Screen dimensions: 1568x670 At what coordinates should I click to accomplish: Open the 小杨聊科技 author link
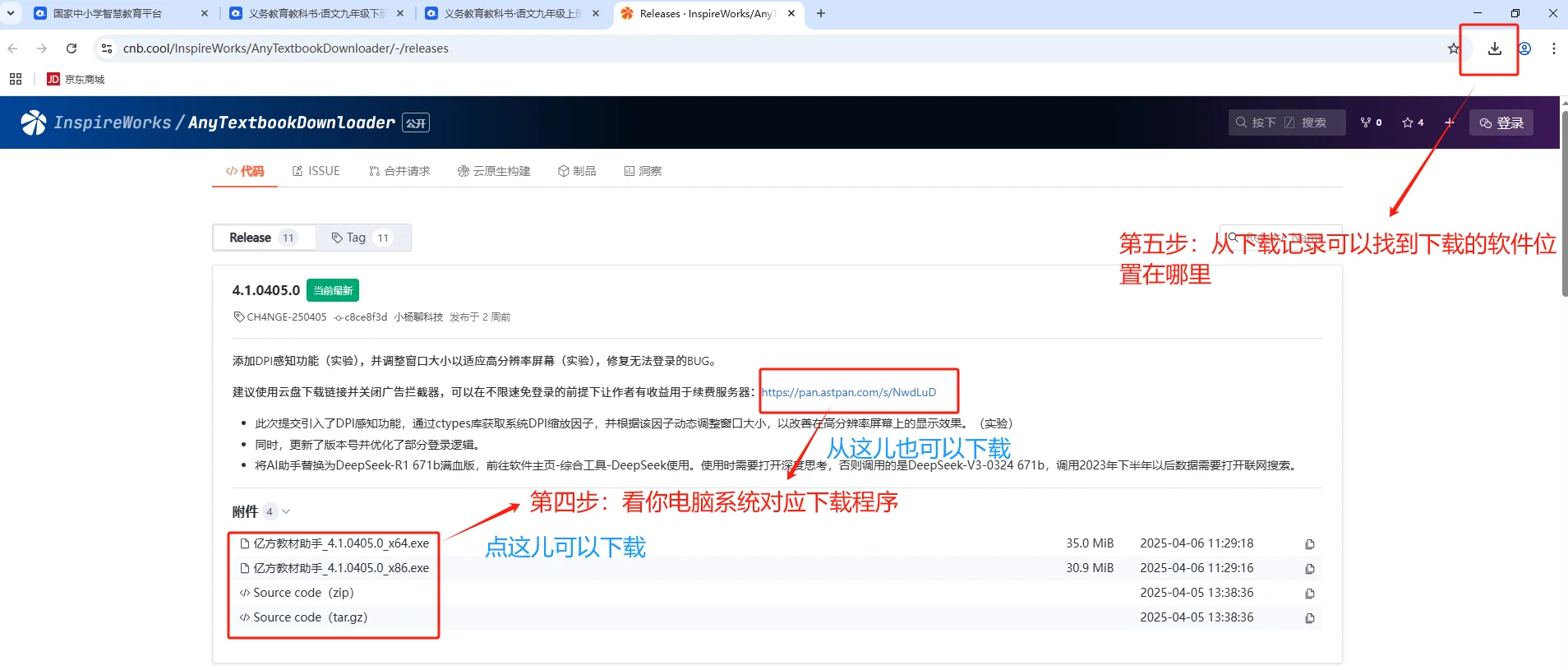coord(418,317)
